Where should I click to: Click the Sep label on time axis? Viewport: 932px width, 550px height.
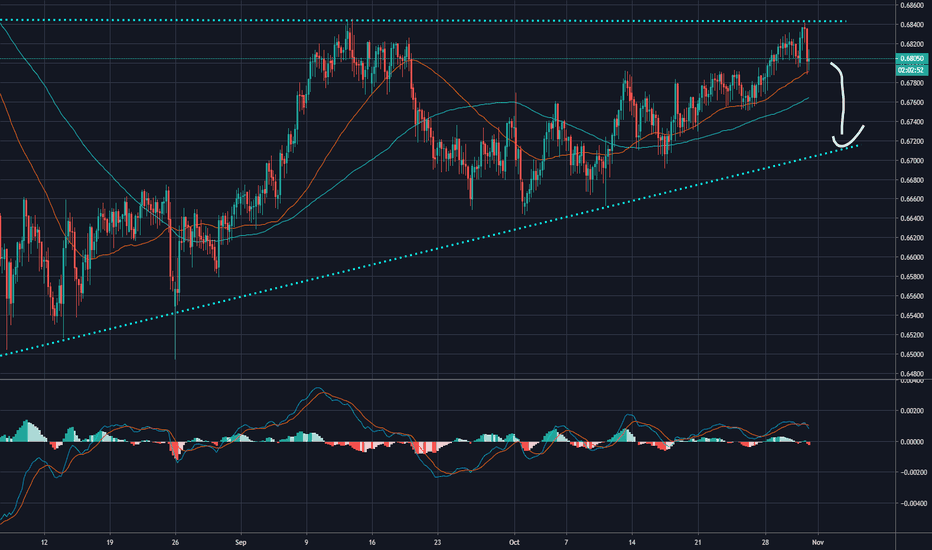(240, 542)
